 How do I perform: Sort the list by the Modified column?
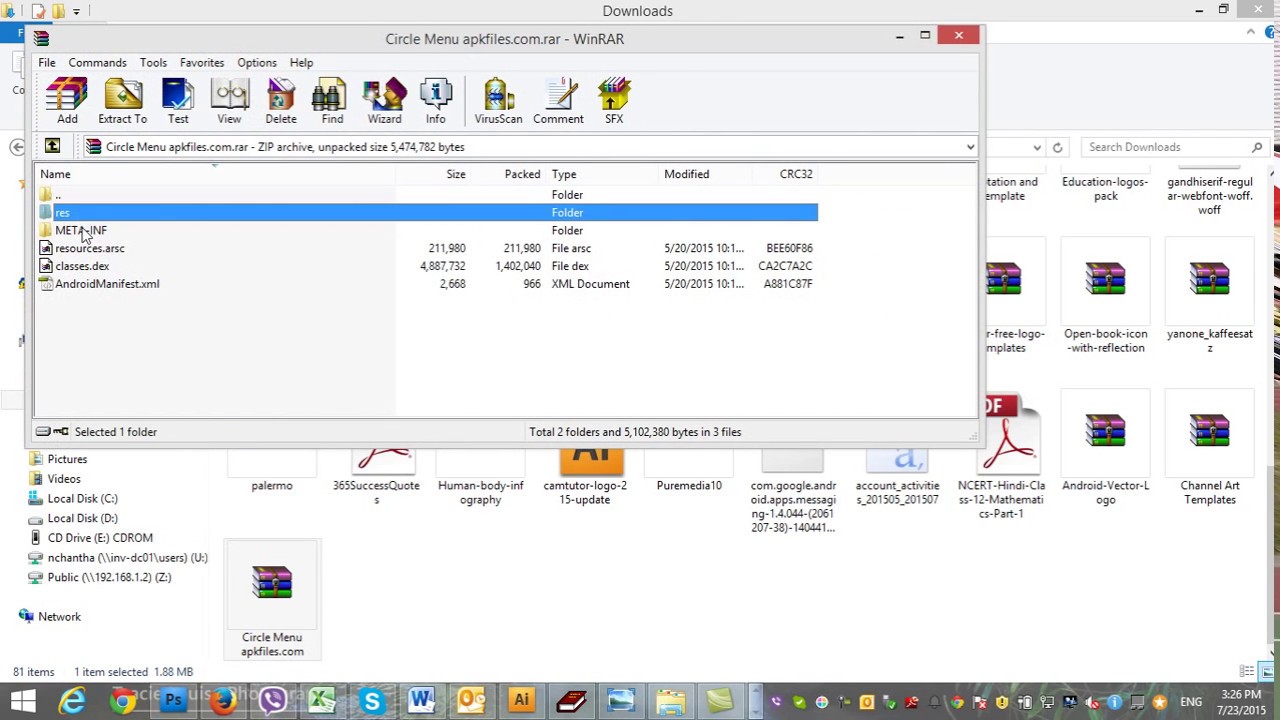[705, 174]
